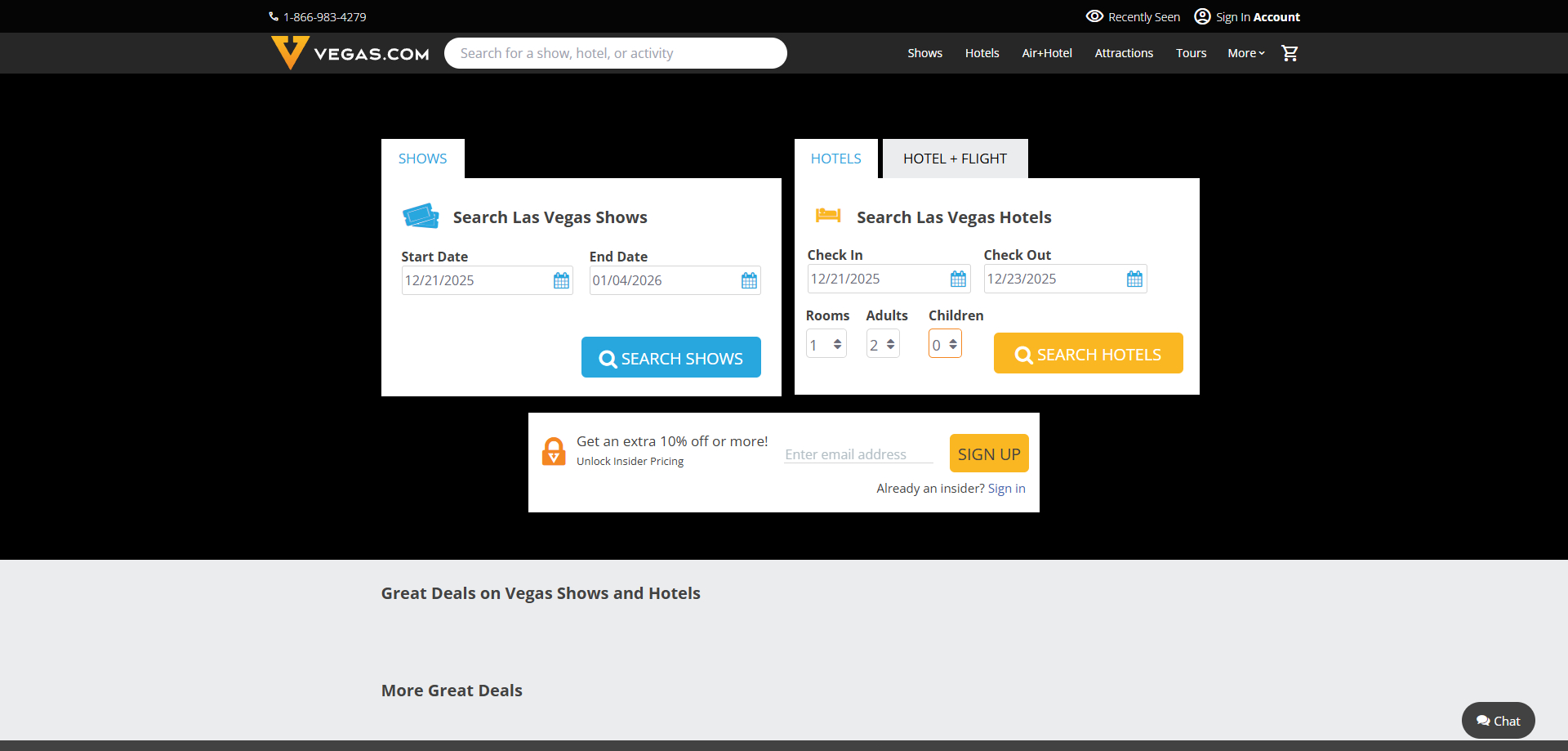Expand the Rooms count selector
The image size is (1568, 751).
point(826,344)
